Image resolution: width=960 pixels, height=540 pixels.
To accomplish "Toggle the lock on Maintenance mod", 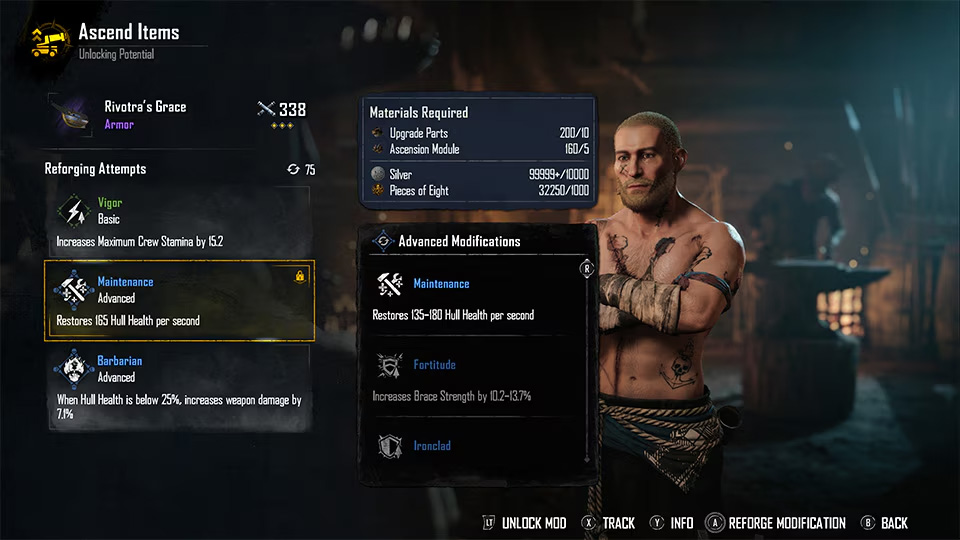I will [300, 276].
